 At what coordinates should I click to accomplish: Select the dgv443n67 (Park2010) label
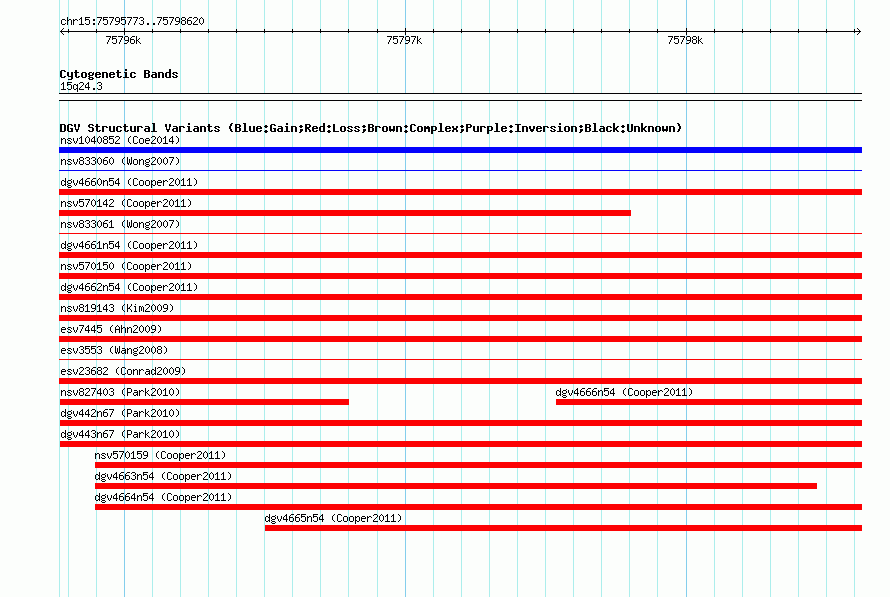[x=120, y=434]
